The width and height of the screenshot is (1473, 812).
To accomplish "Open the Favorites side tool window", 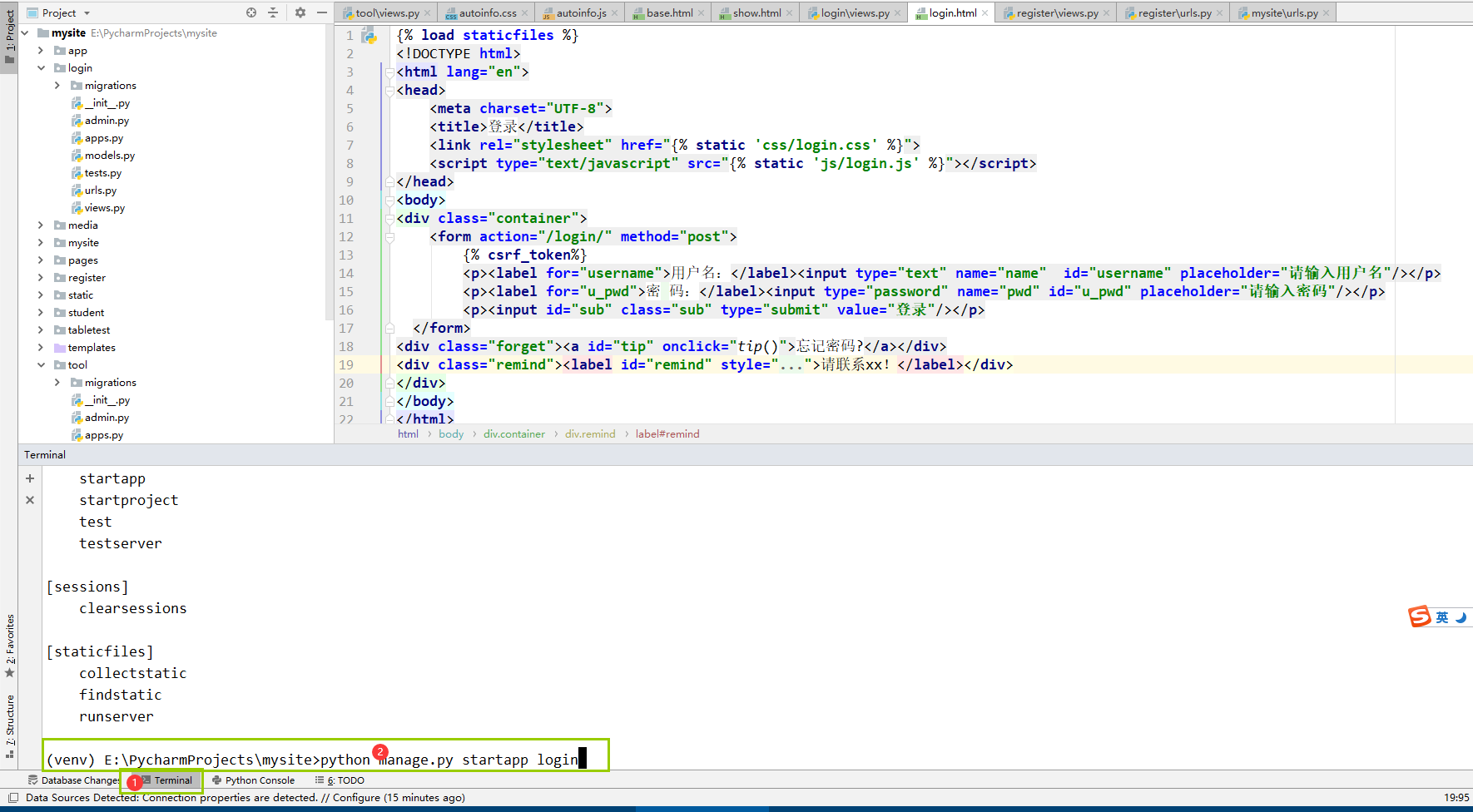I will (9, 646).
